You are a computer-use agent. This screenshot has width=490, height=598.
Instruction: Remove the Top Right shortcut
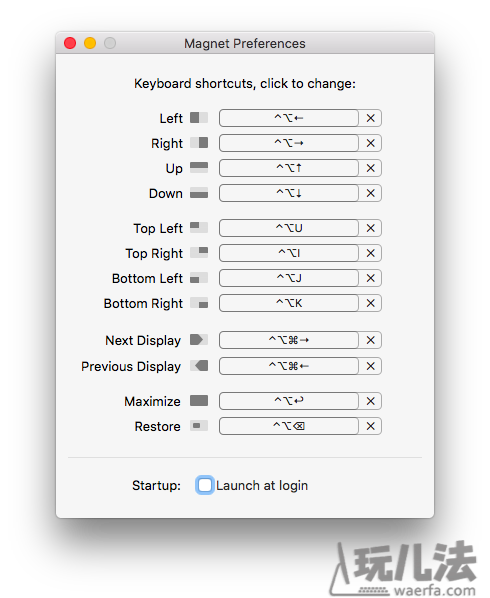[x=370, y=253]
